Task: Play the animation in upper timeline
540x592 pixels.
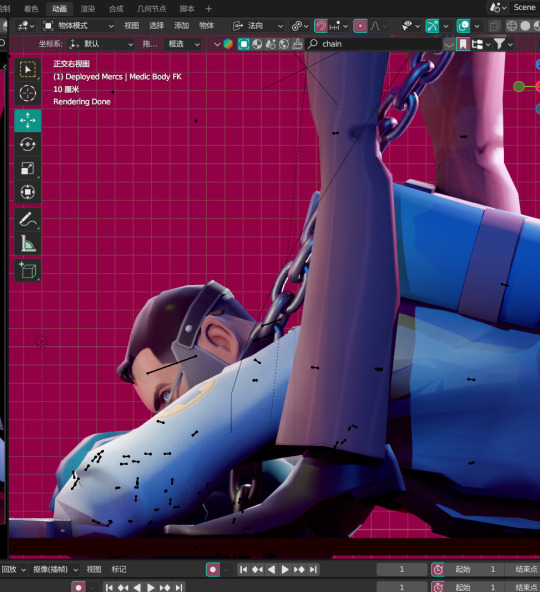Action: click(x=285, y=569)
